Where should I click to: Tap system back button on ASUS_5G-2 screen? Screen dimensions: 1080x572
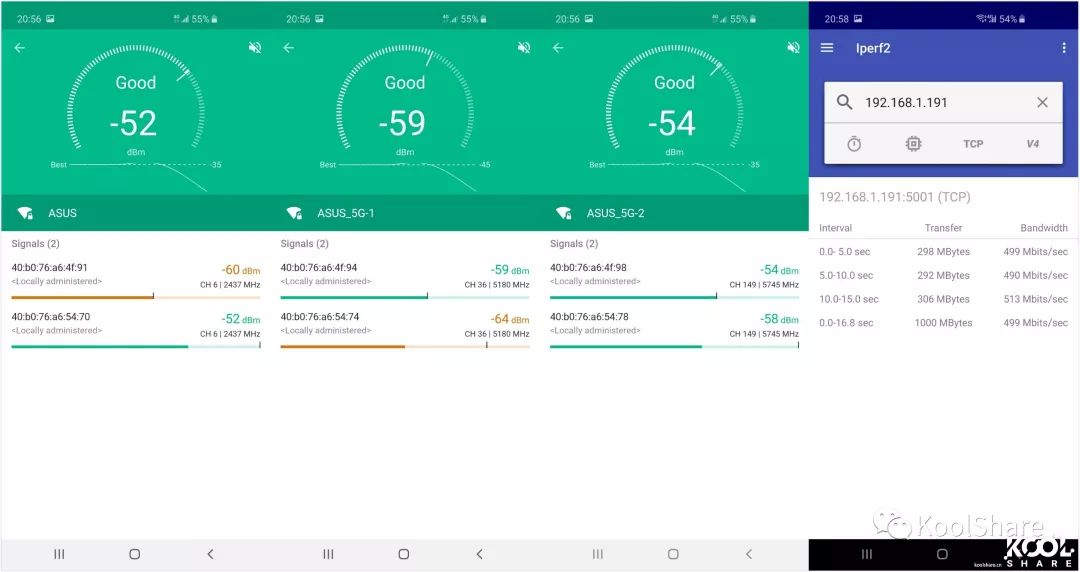(749, 554)
